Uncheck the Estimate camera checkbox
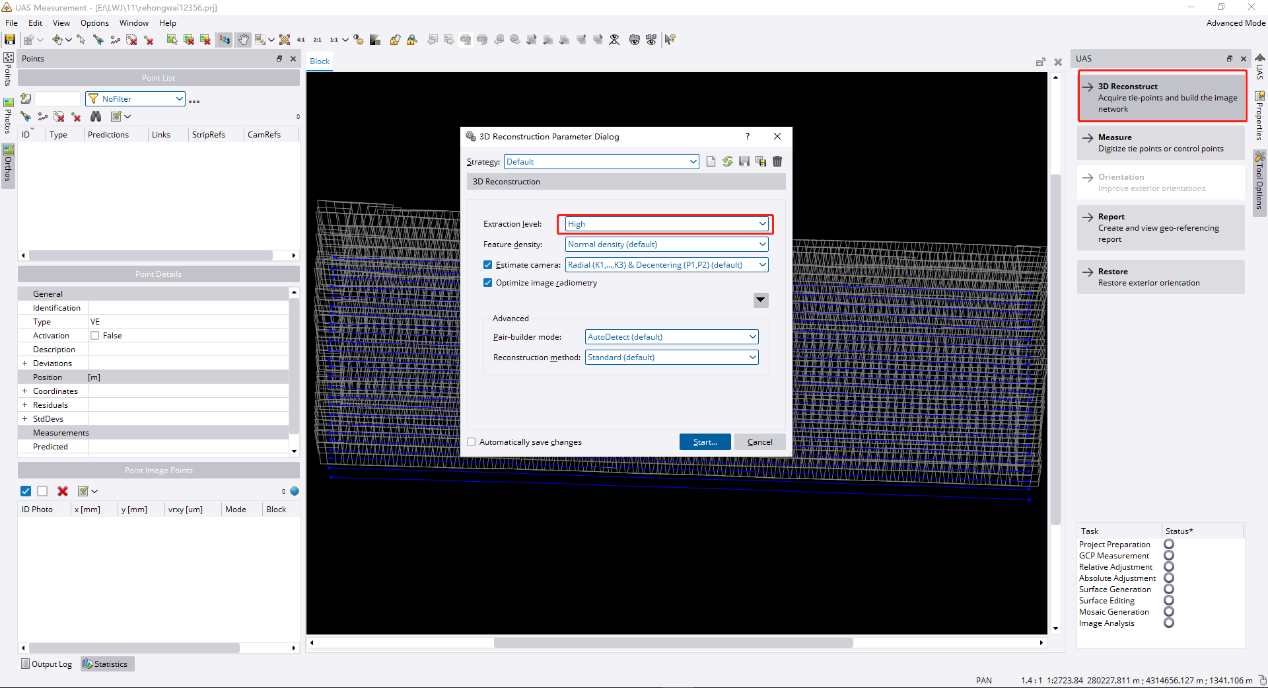The height and width of the screenshot is (688, 1268). point(488,265)
